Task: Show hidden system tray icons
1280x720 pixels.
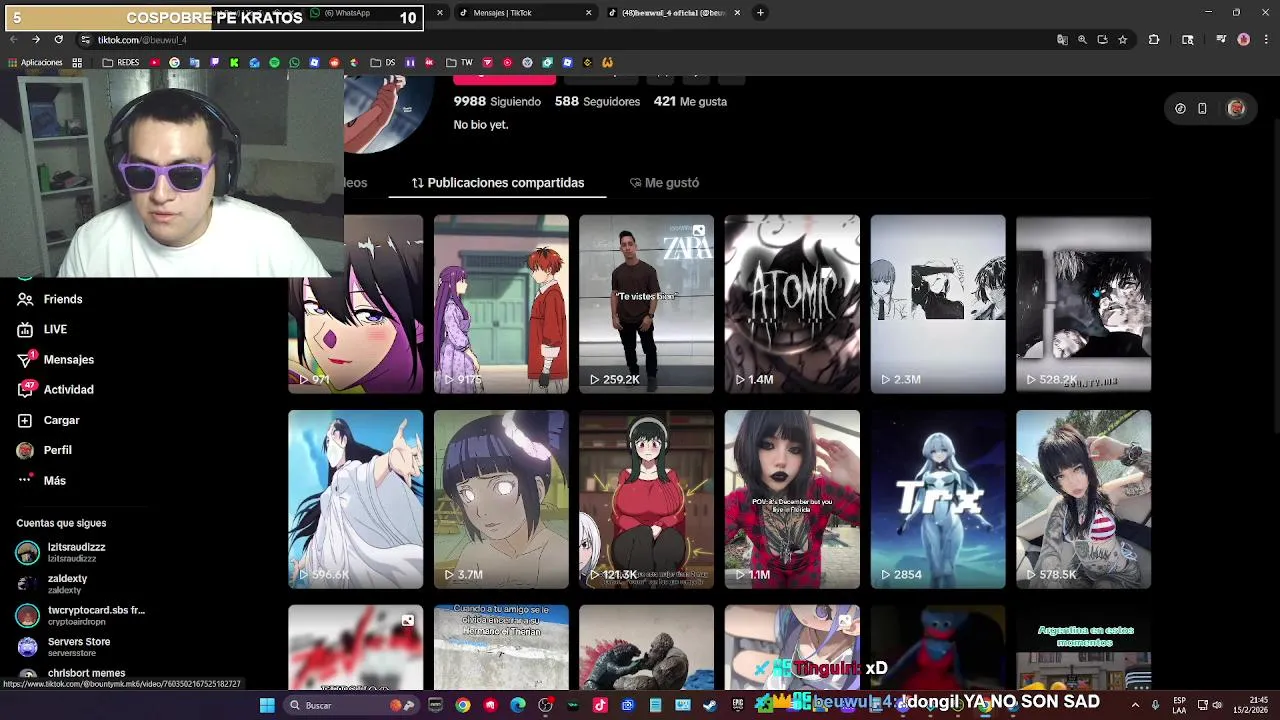Action: 1135,705
